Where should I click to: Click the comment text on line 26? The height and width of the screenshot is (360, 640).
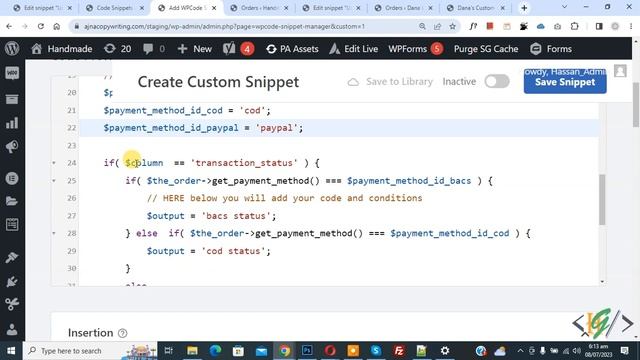click(284, 198)
